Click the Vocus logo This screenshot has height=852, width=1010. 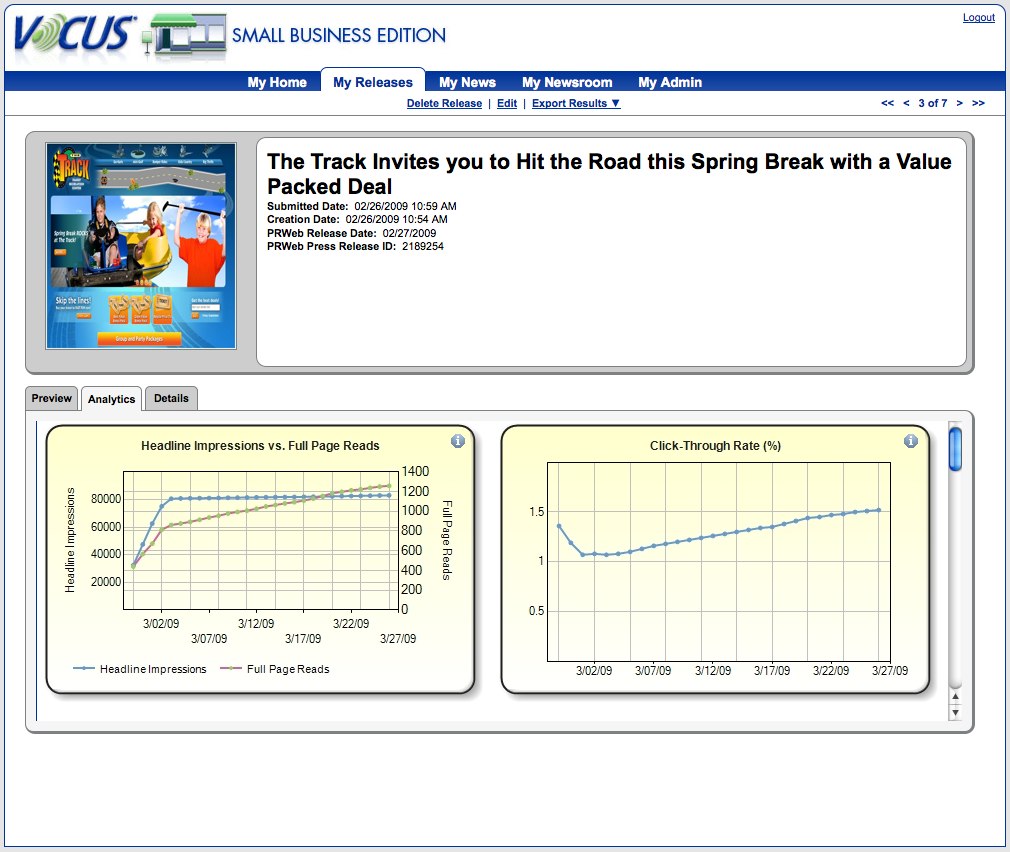point(74,33)
